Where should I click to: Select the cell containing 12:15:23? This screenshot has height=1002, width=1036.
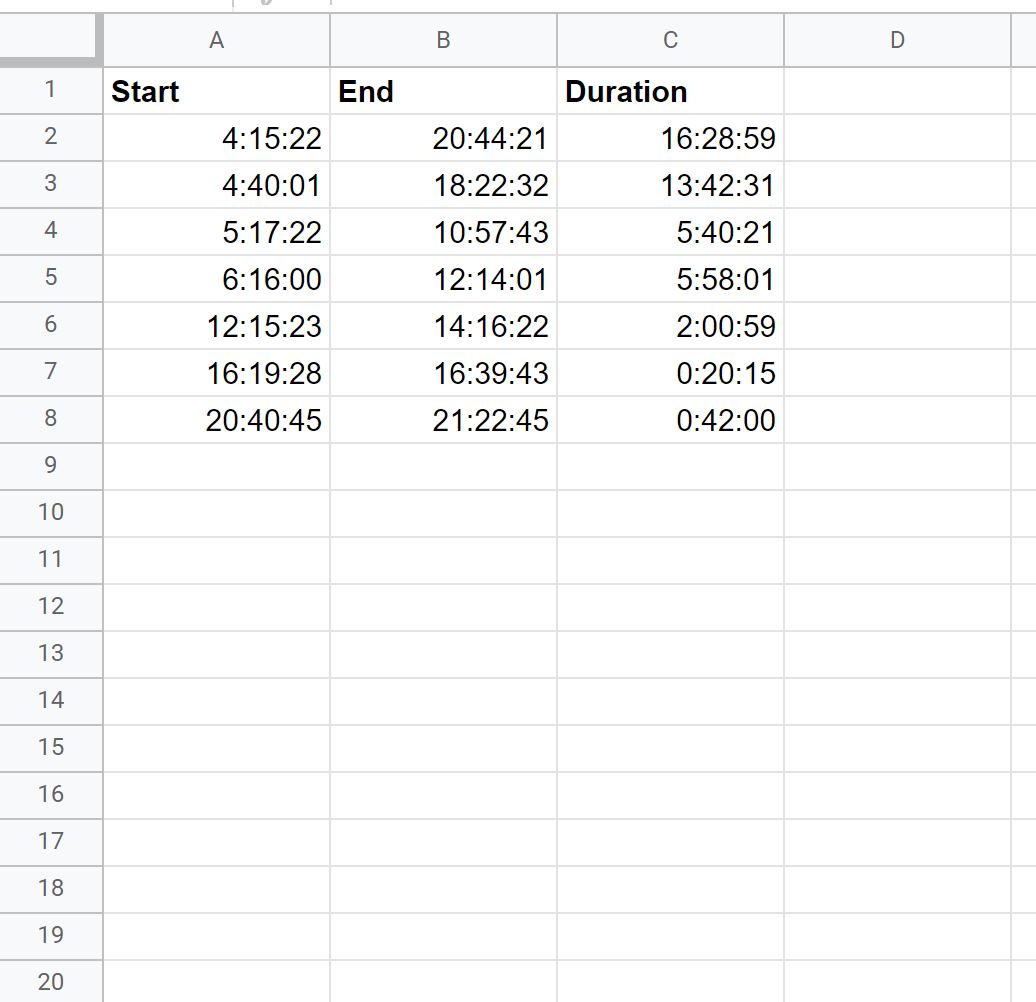pyautogui.click(x=216, y=326)
